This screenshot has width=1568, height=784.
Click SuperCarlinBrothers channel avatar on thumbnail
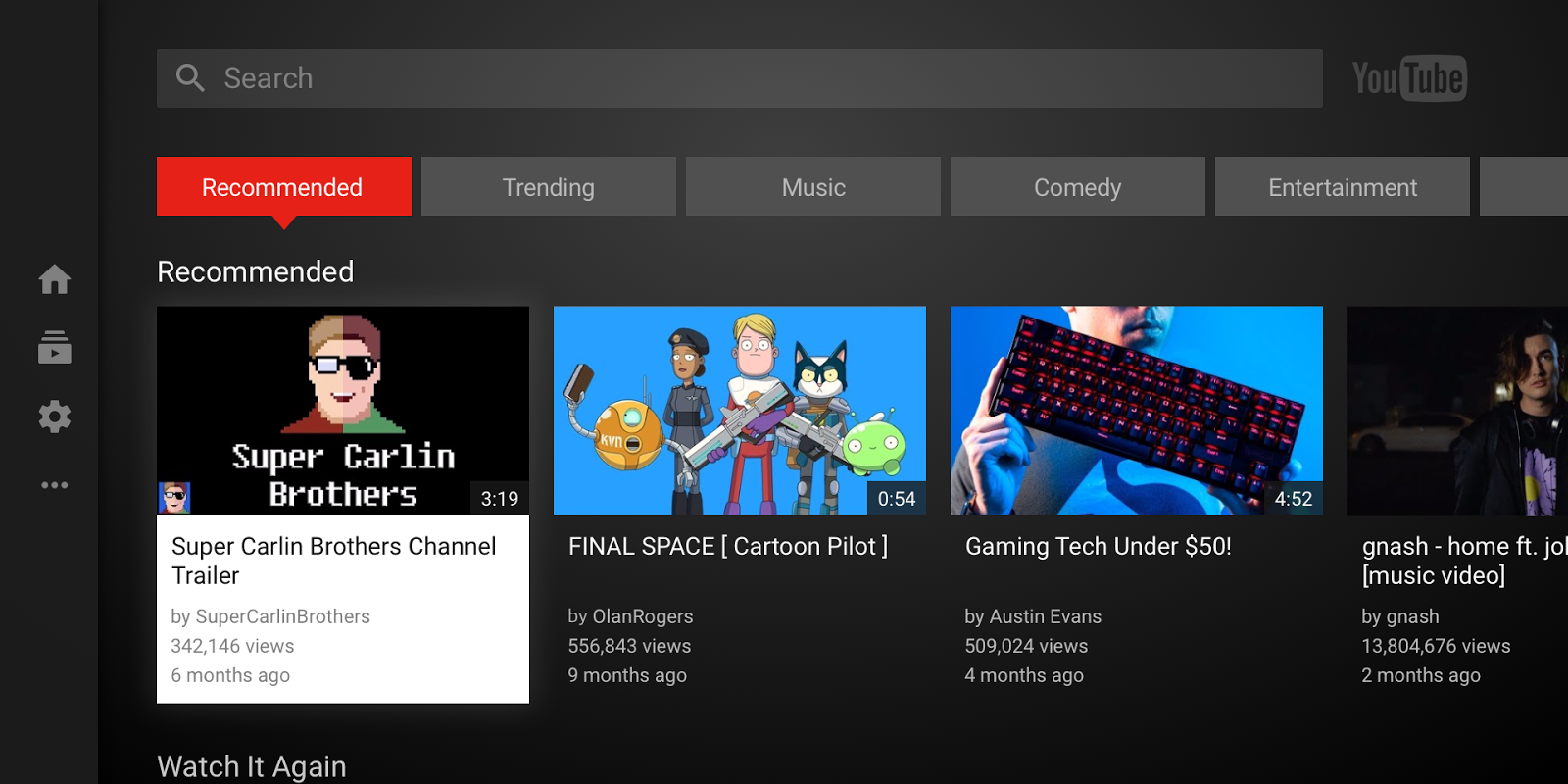(x=174, y=498)
